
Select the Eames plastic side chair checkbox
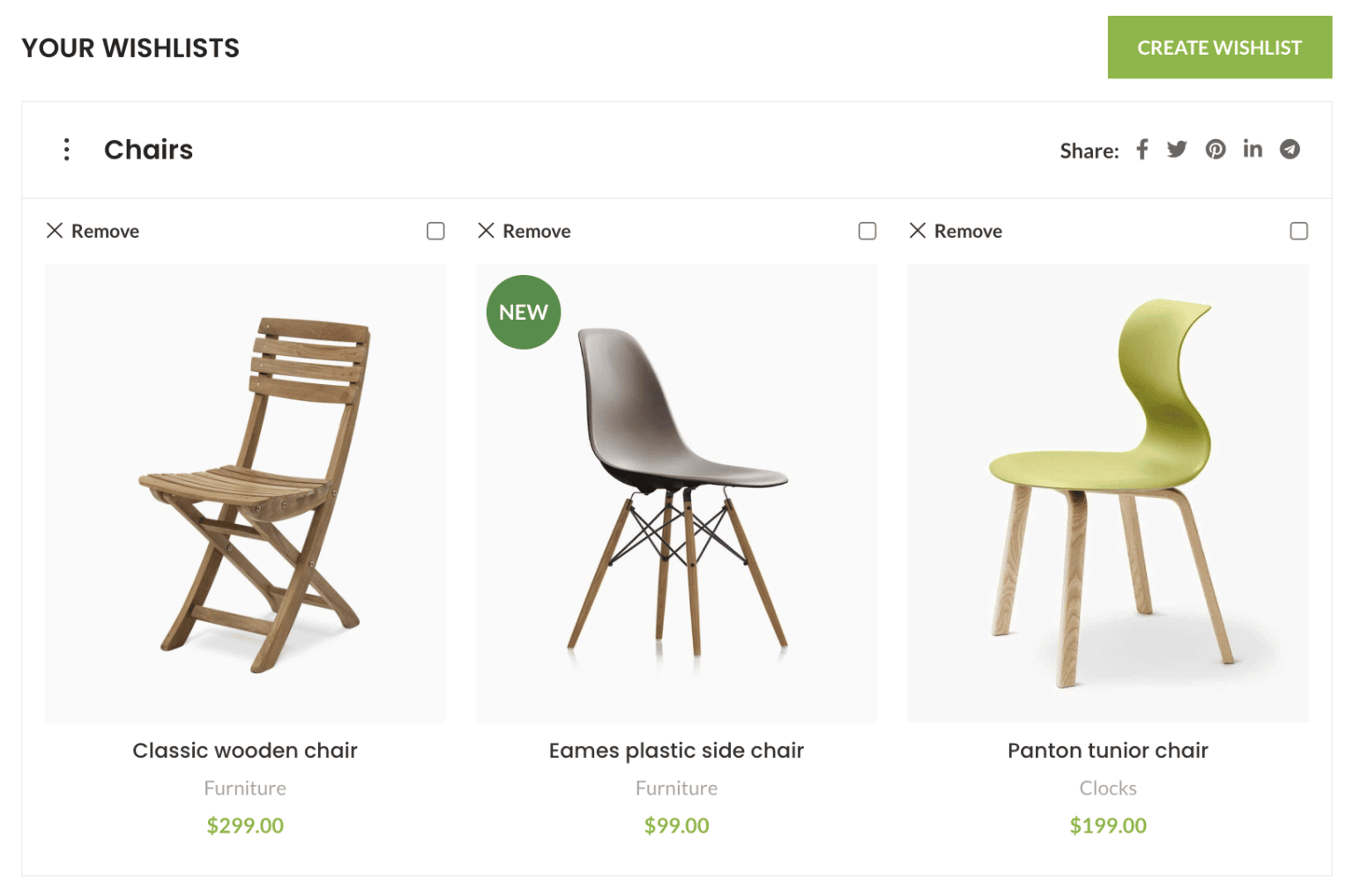click(x=867, y=231)
